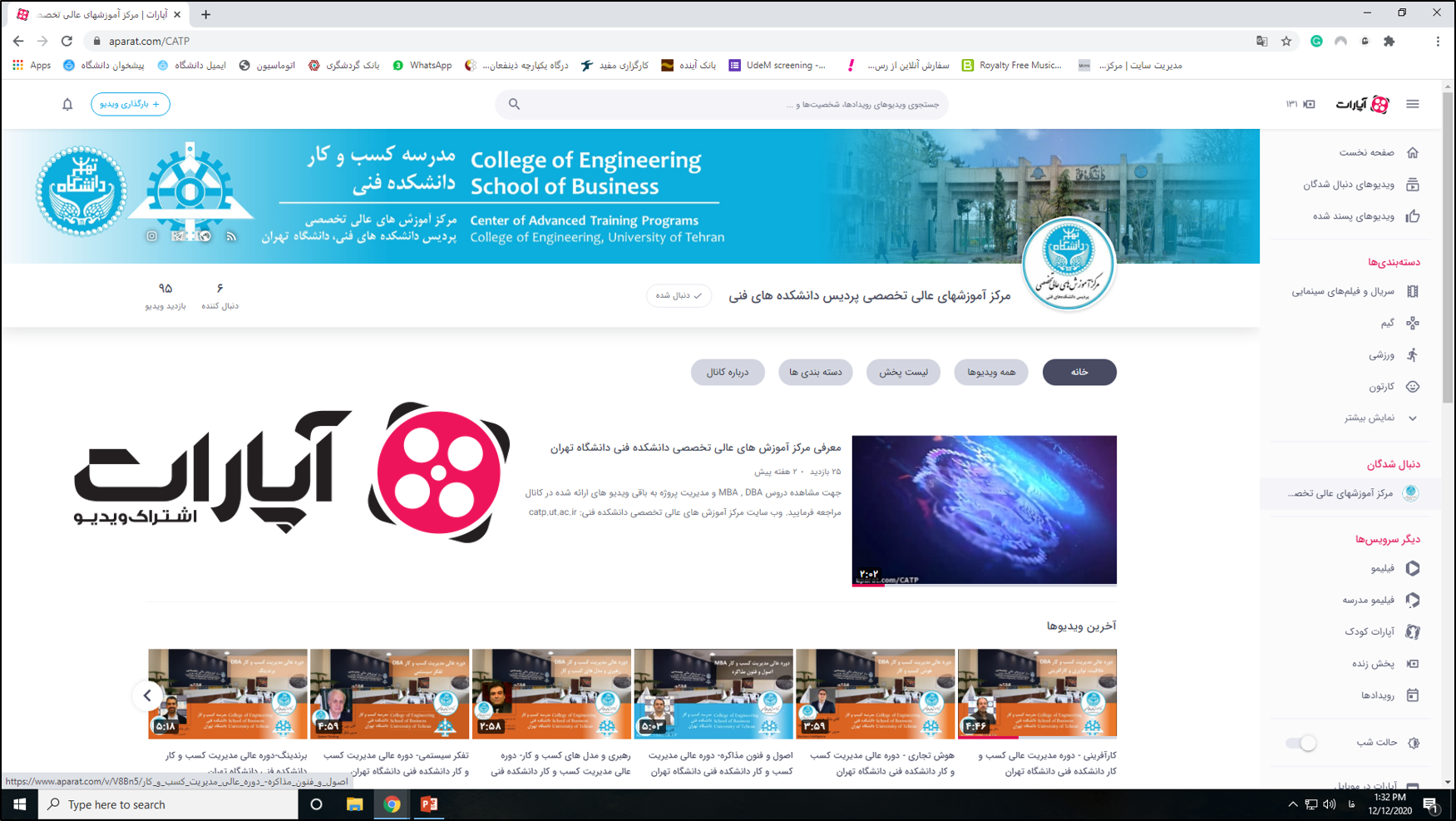Click the address bar URL
The height and width of the screenshot is (821, 1456).
tap(149, 41)
